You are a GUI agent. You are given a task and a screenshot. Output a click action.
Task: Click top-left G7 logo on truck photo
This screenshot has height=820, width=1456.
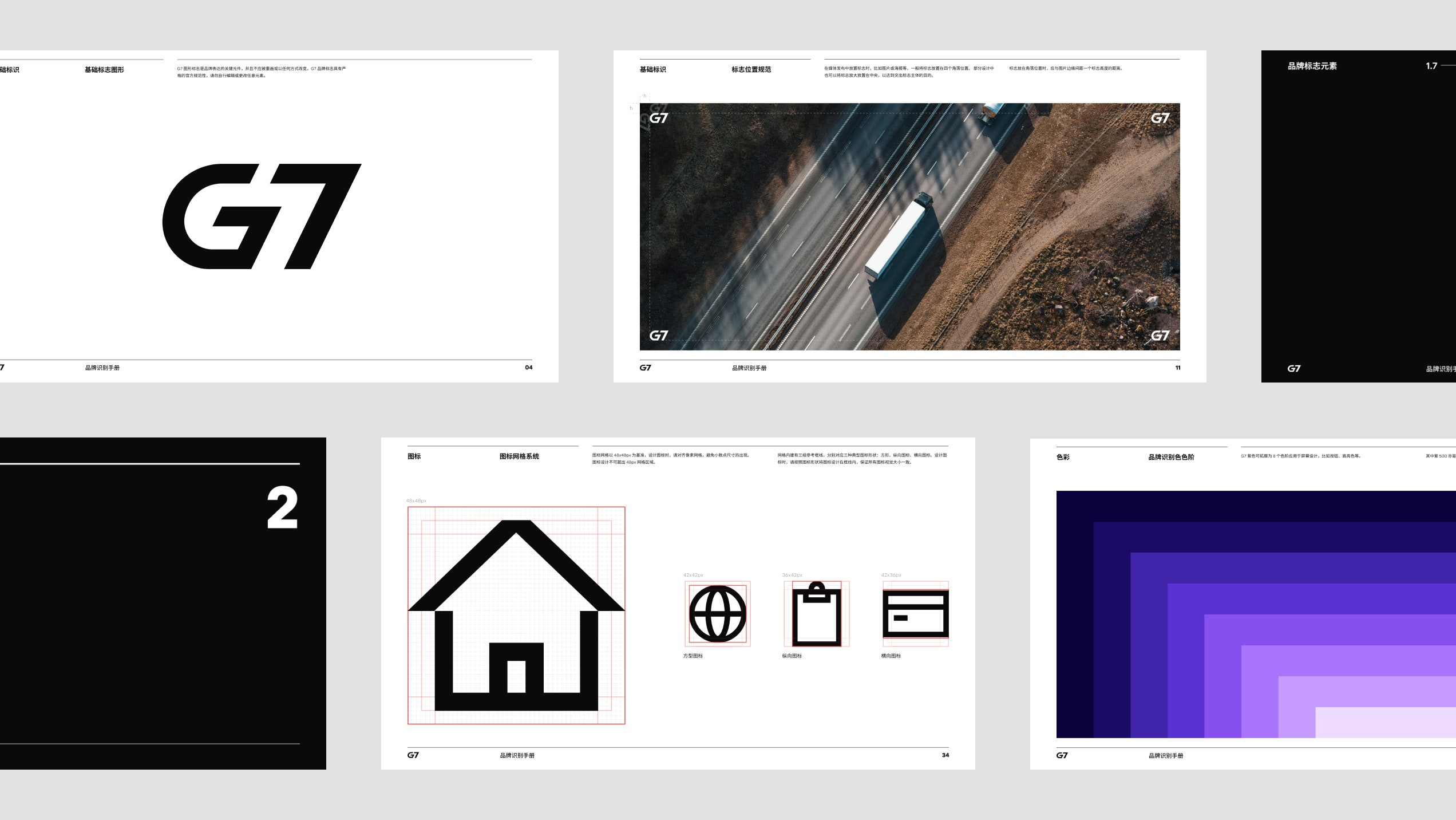click(x=658, y=119)
